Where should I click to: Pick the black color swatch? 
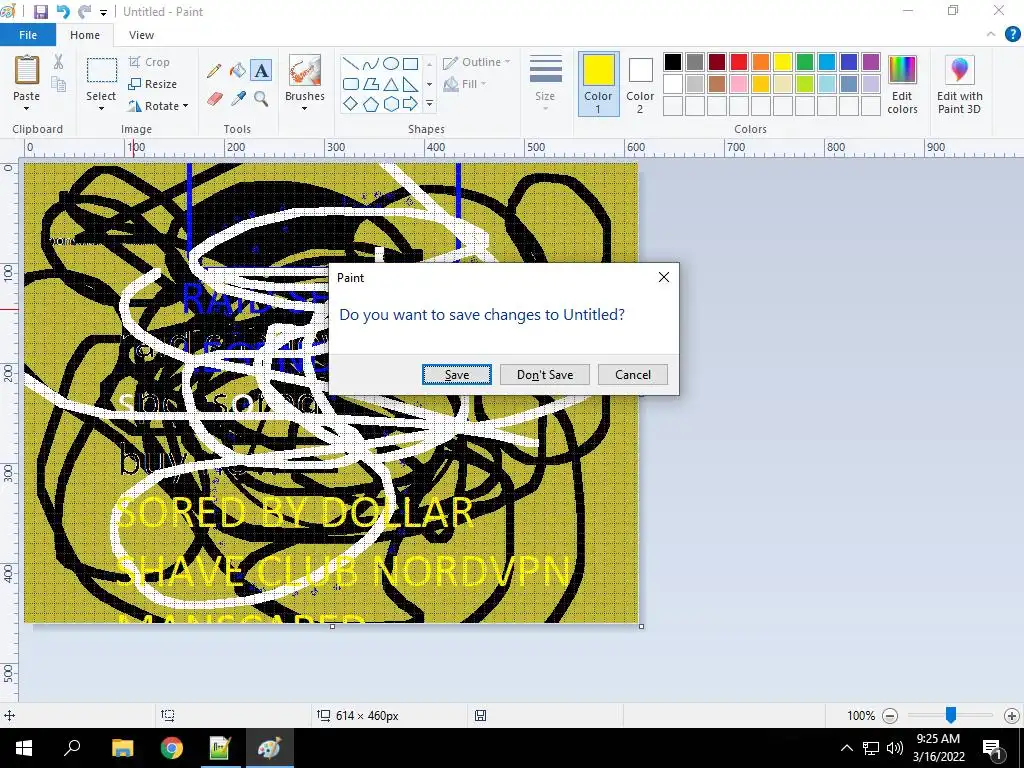coord(673,62)
